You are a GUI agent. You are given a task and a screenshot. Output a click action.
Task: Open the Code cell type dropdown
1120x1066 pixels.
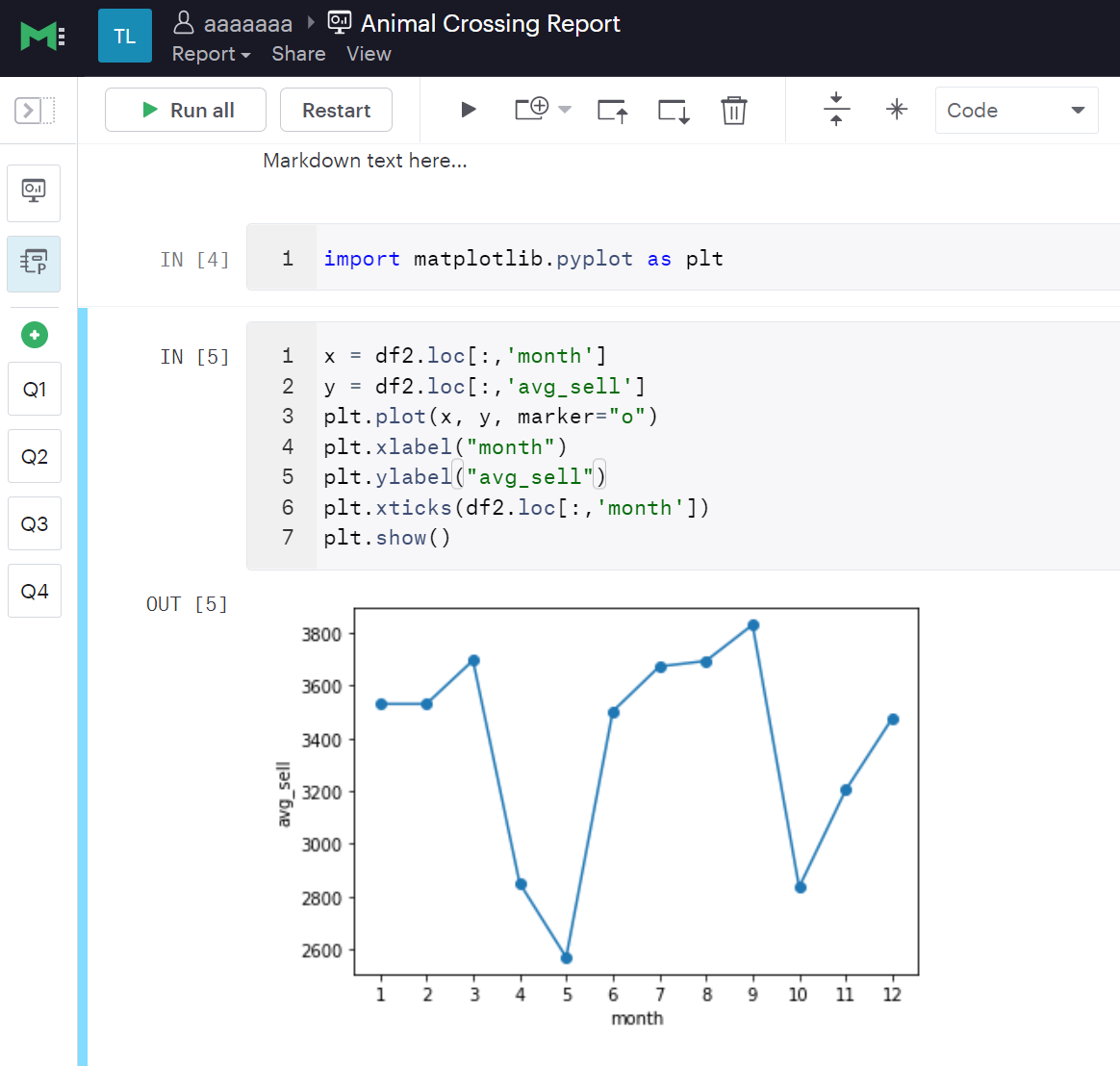coord(1016,110)
